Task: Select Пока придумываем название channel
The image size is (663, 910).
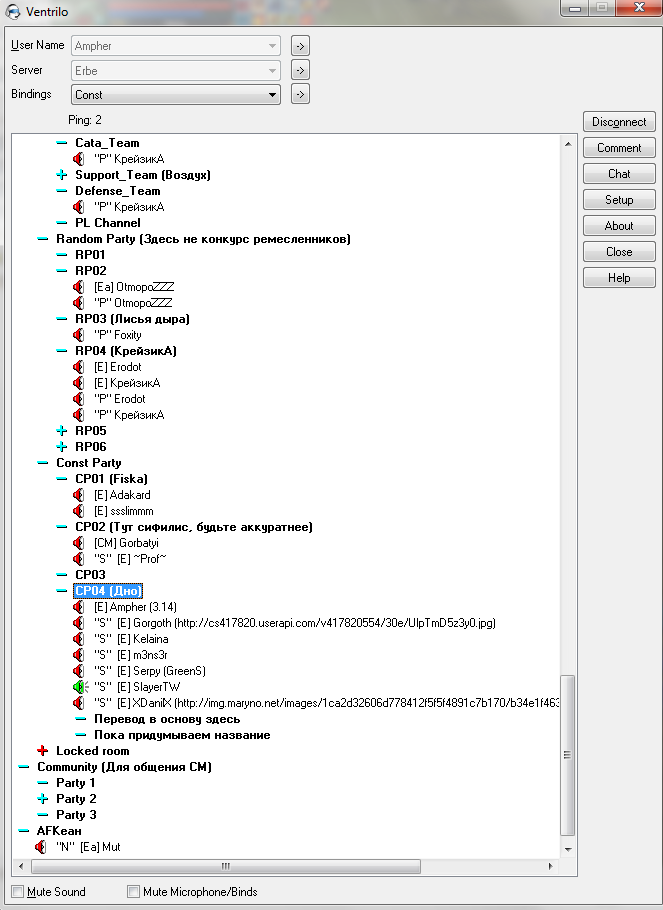Action: (182, 735)
